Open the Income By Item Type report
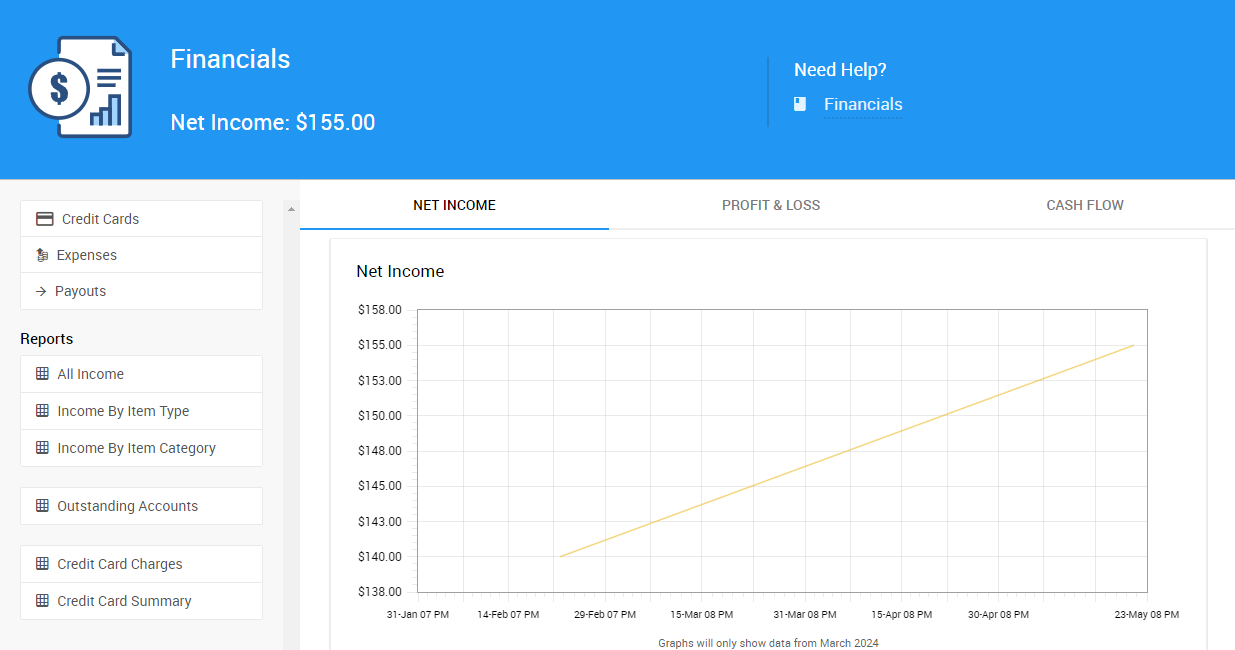 (x=123, y=411)
